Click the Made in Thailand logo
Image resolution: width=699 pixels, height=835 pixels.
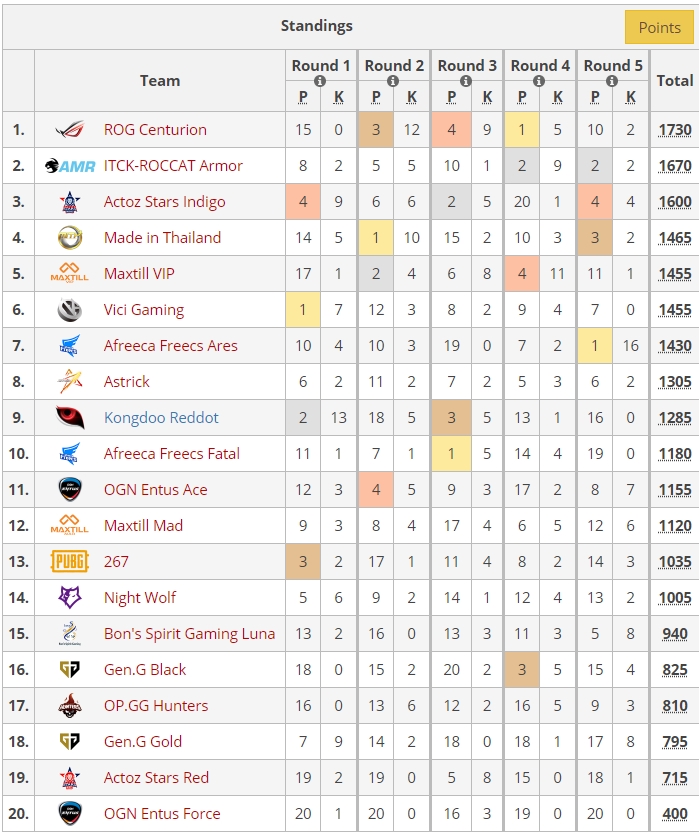coord(70,238)
